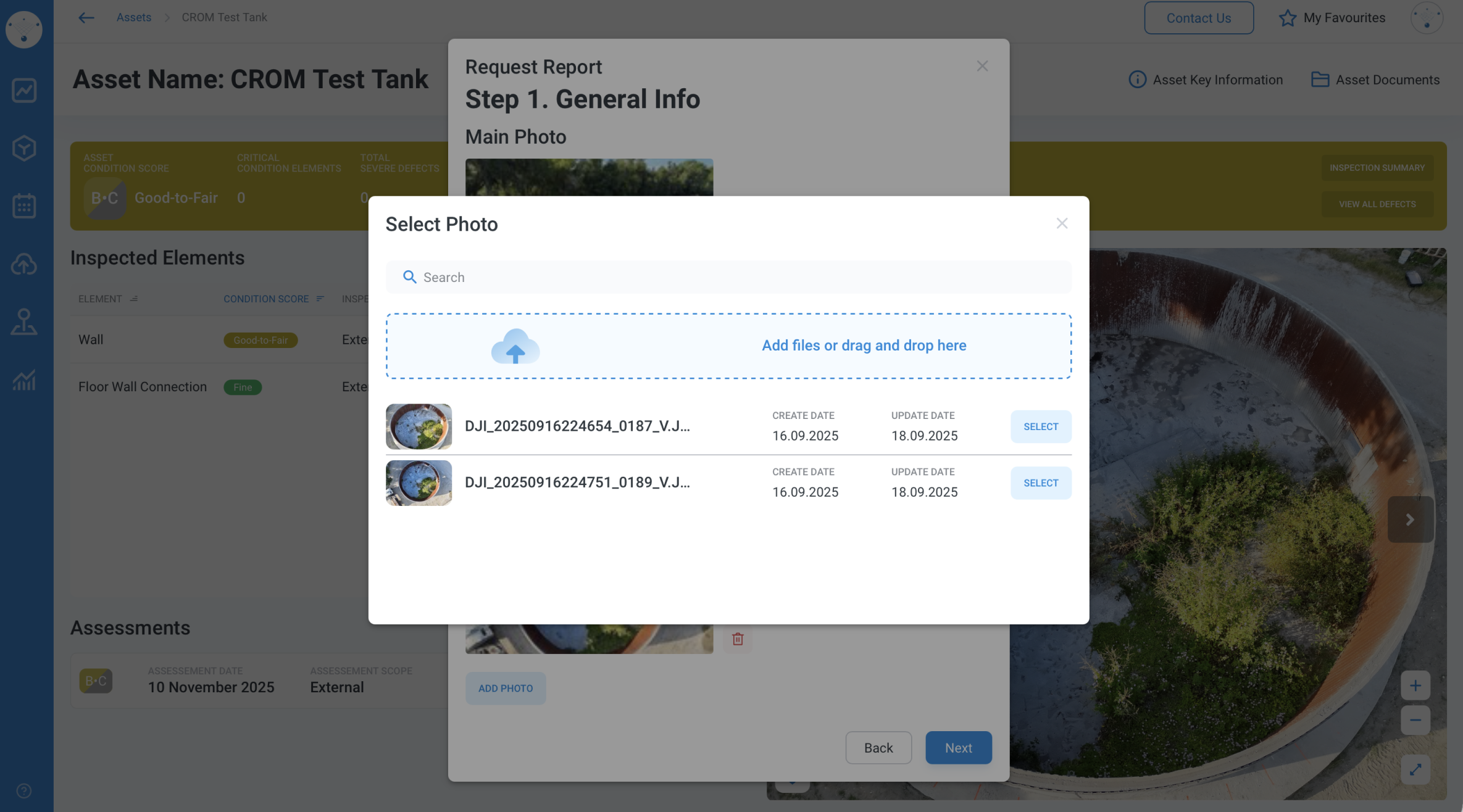1463x812 pixels.
Task: Select photo DJI_20250916224751_0189
Action: pos(1041,483)
